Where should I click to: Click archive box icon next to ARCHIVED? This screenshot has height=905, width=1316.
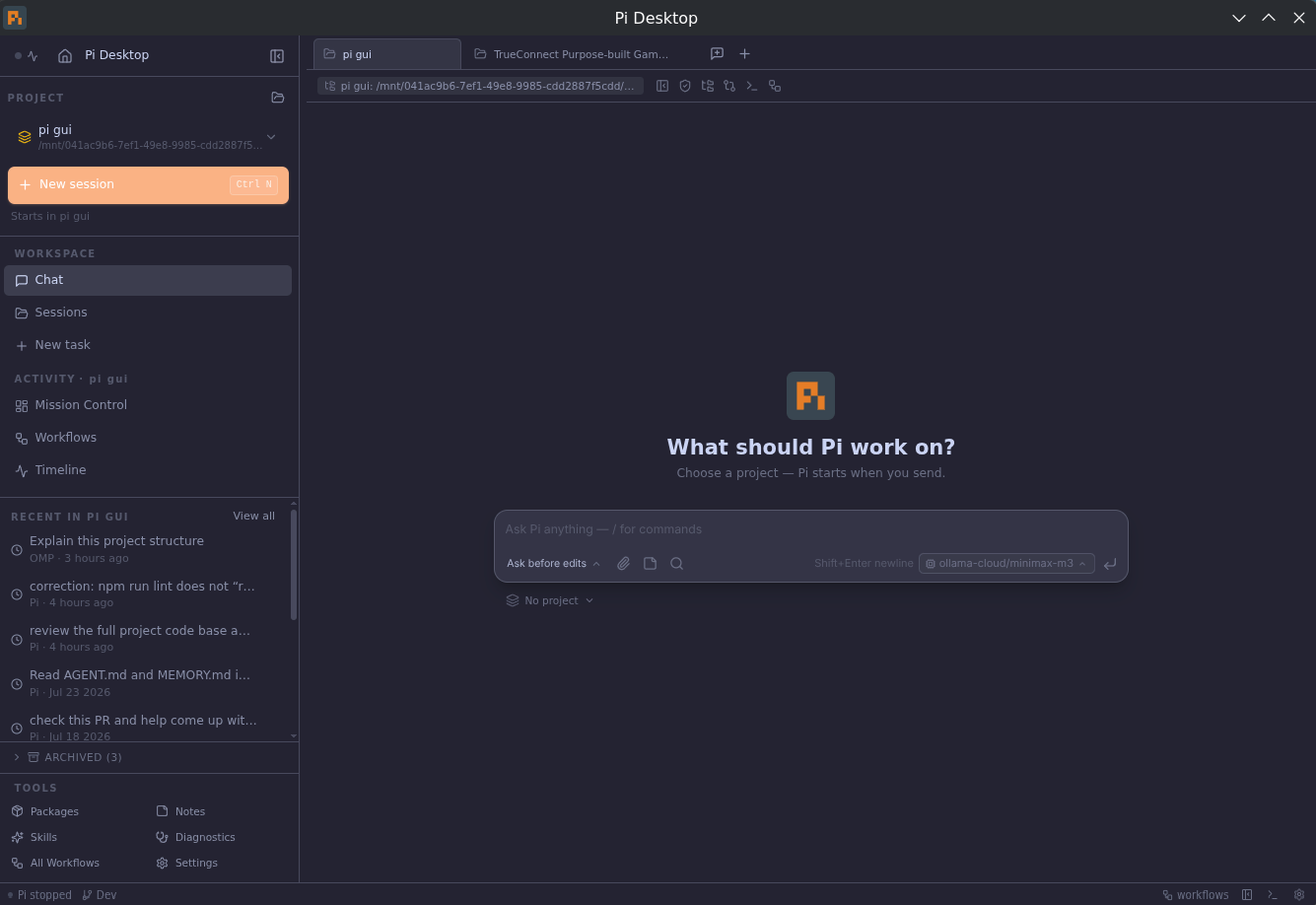[34, 757]
